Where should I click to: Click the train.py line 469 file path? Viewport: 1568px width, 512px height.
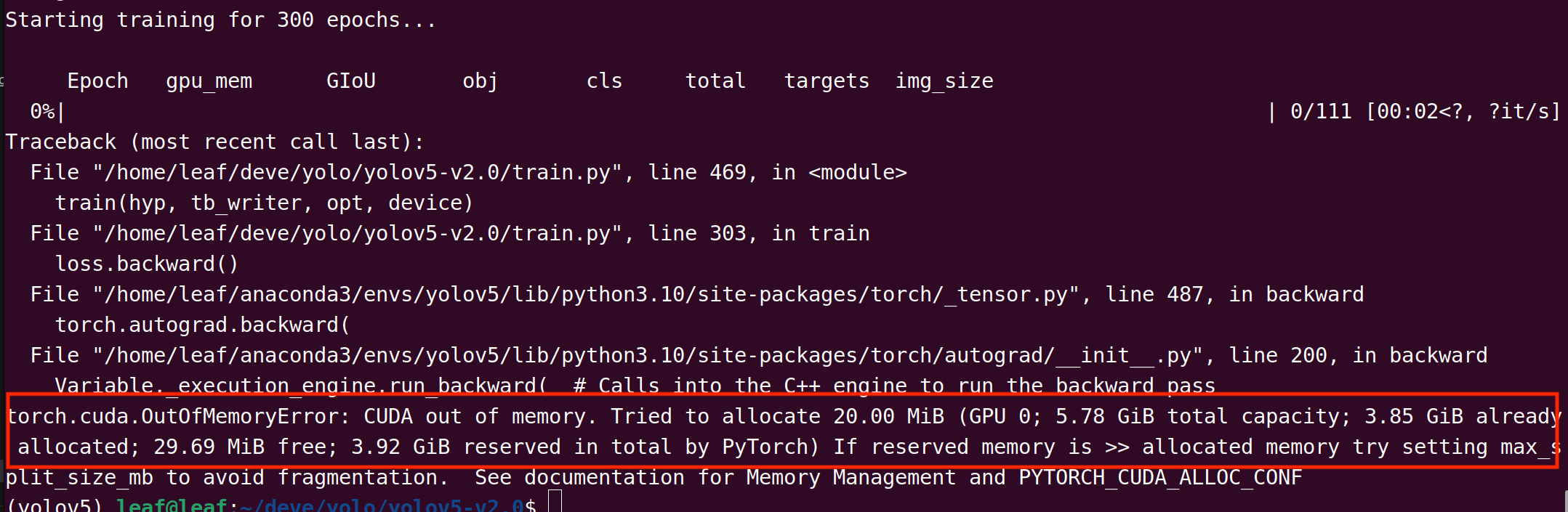[x=358, y=173]
